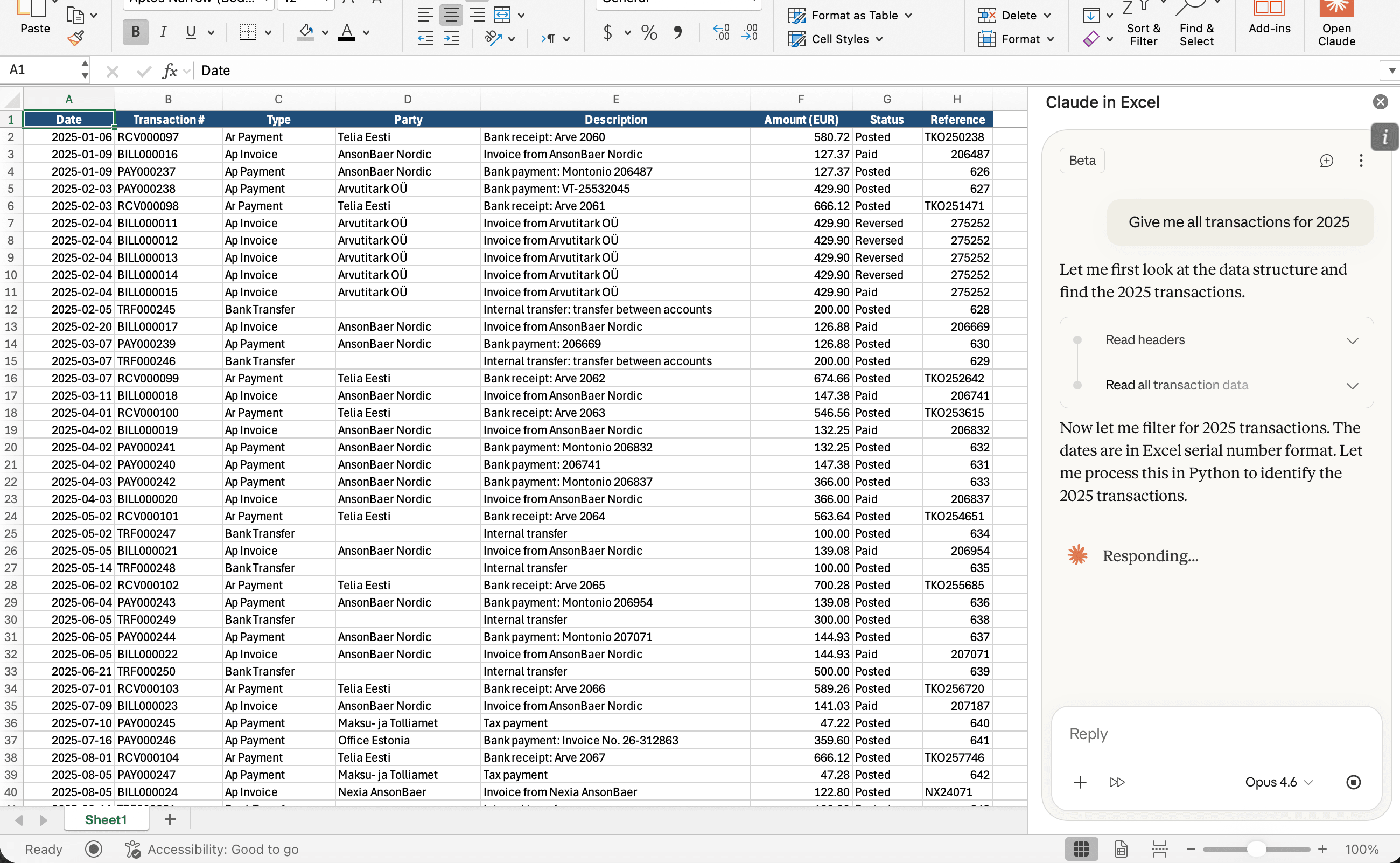Expand the Read headers step
The height and width of the screenshot is (863, 1400).
1353,340
